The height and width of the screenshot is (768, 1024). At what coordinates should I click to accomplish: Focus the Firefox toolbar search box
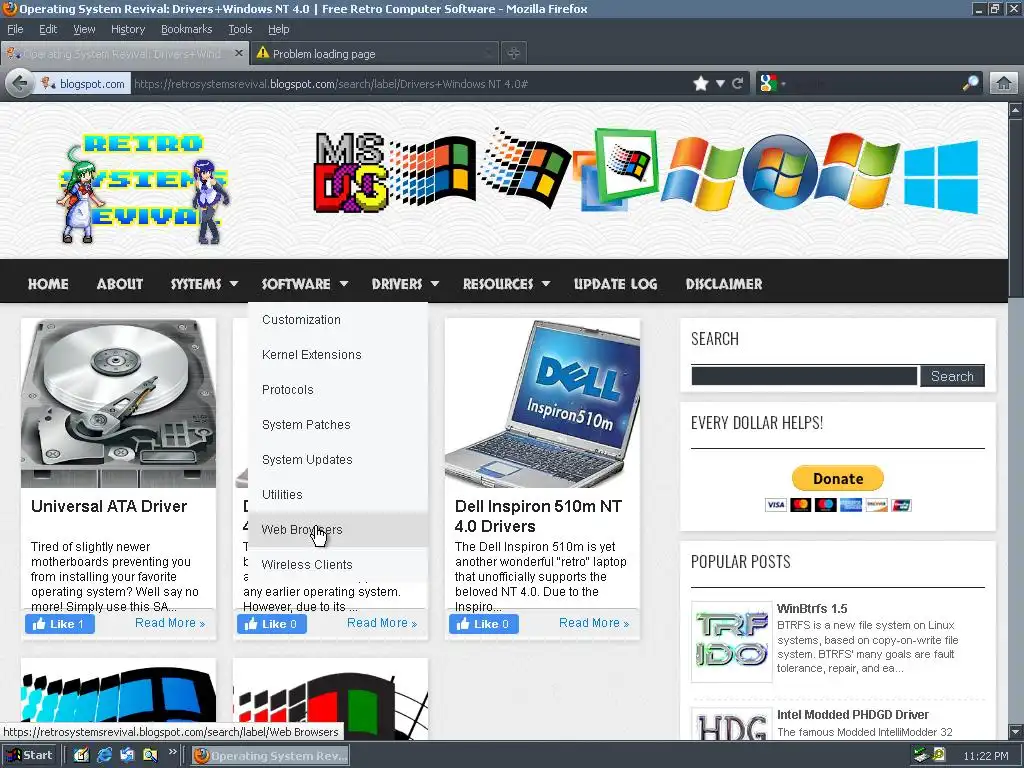874,84
